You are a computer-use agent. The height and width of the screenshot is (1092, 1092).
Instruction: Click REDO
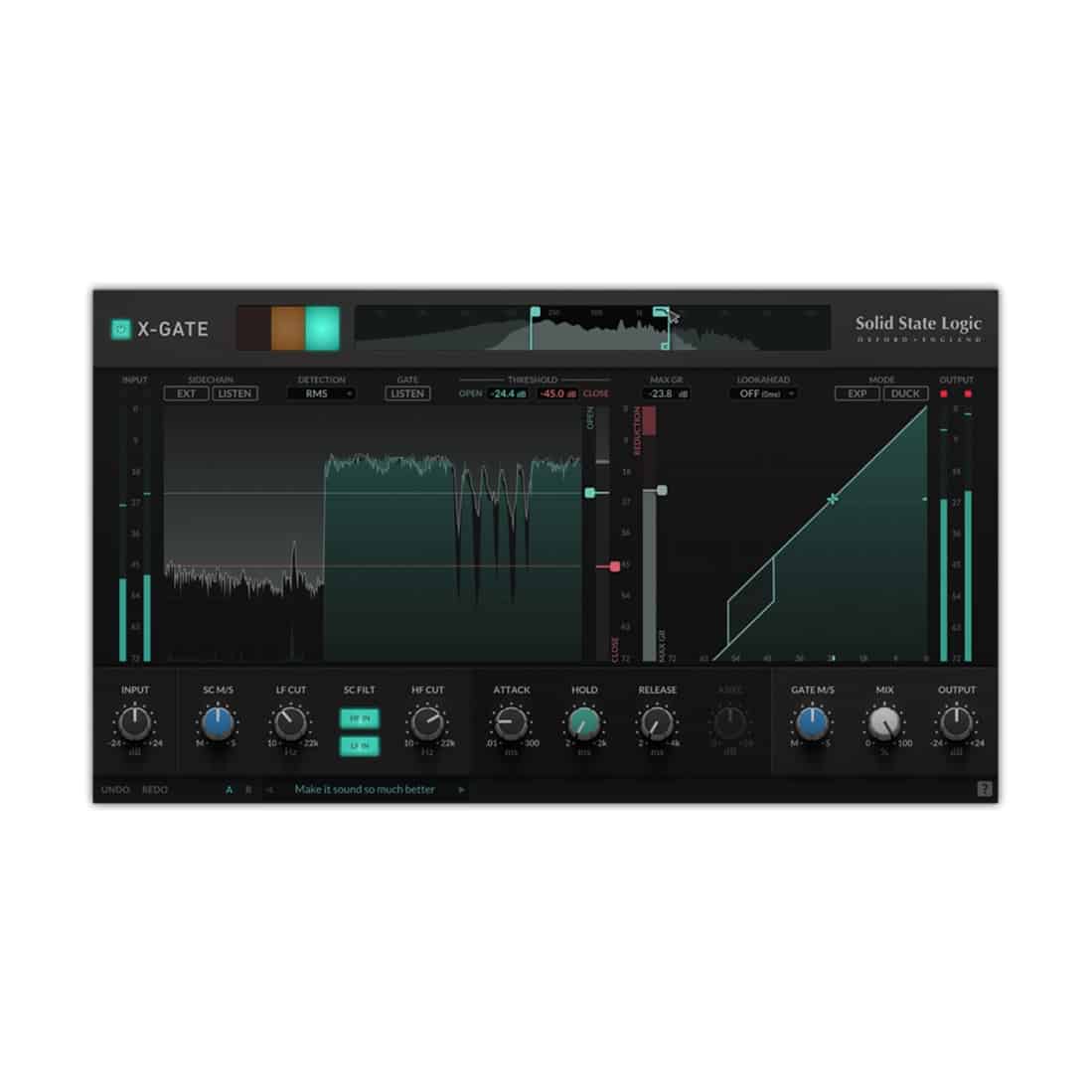[155, 790]
